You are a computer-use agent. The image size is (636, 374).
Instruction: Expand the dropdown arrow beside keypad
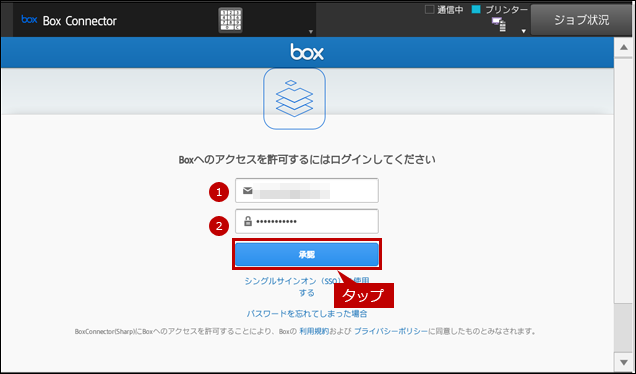tap(311, 32)
